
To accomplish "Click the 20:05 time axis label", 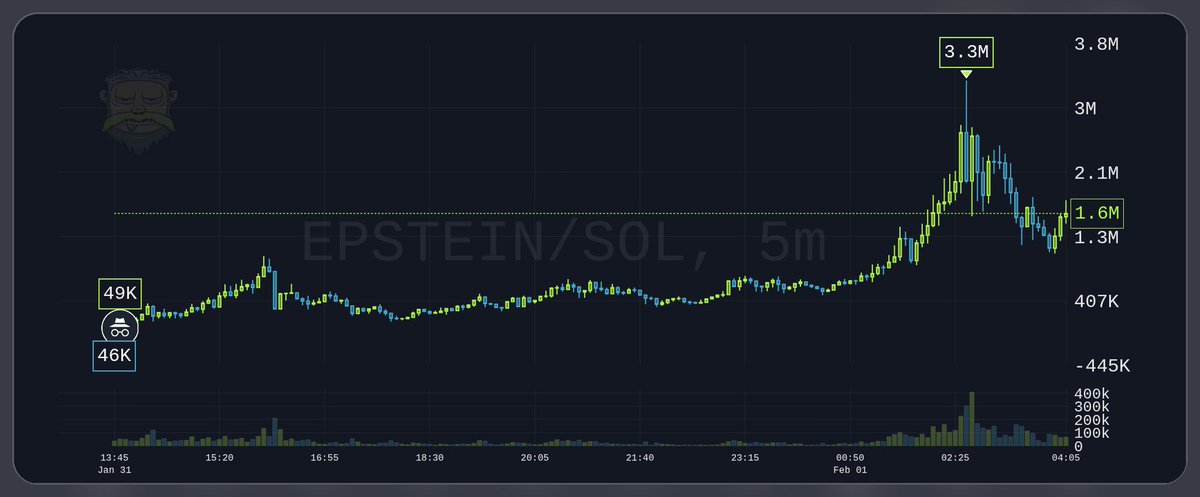I will (x=534, y=457).
